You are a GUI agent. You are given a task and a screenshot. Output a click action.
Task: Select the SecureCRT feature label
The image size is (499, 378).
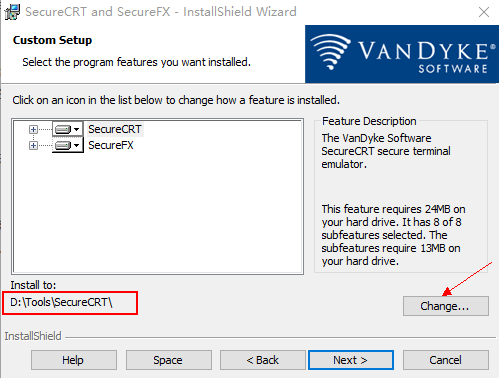point(115,129)
